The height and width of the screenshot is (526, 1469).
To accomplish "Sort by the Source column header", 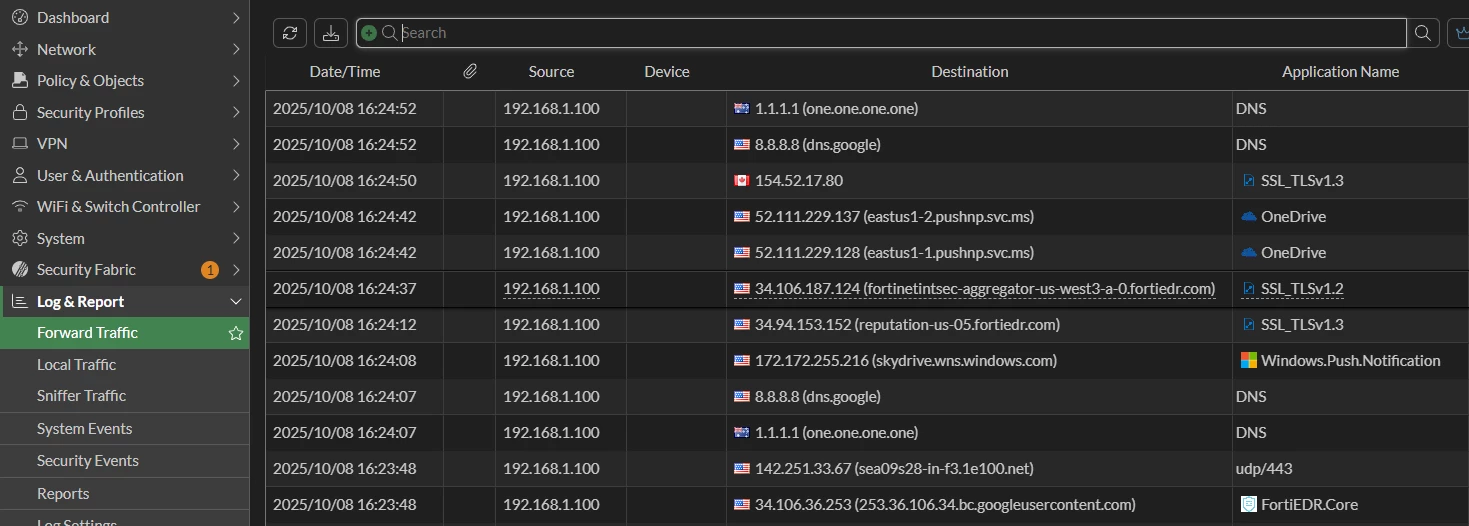I will [x=551, y=72].
